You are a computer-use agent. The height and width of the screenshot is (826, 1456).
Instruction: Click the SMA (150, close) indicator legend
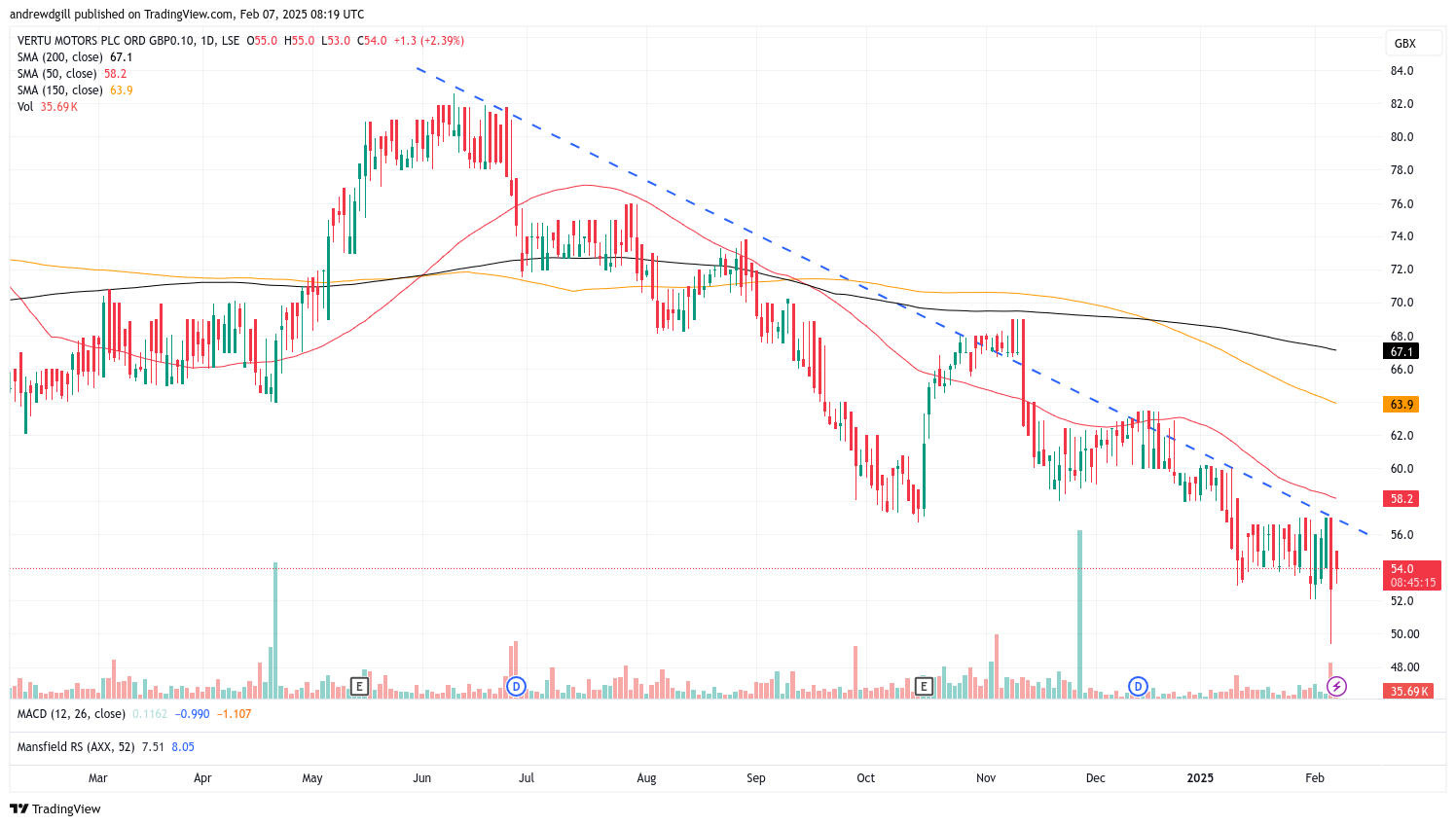click(75, 90)
